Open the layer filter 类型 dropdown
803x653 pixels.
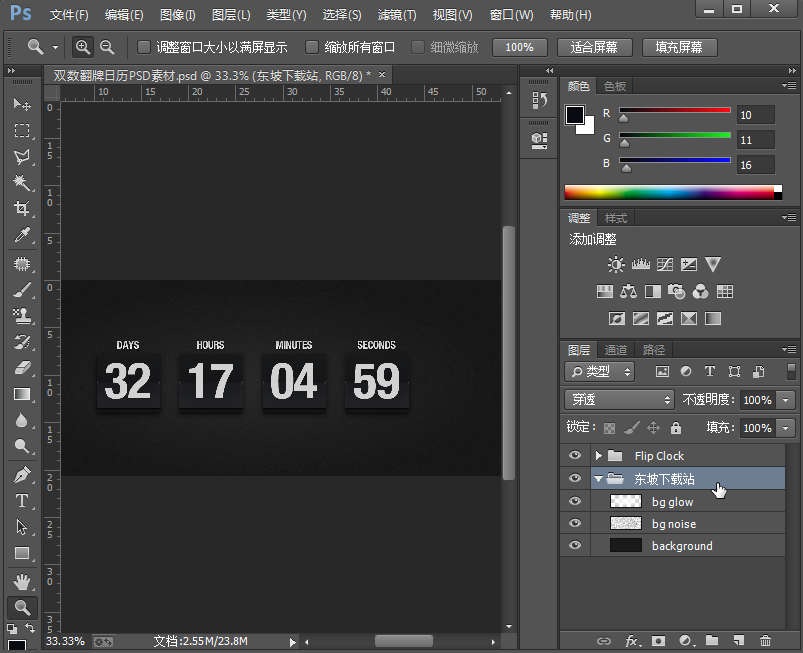coord(600,371)
